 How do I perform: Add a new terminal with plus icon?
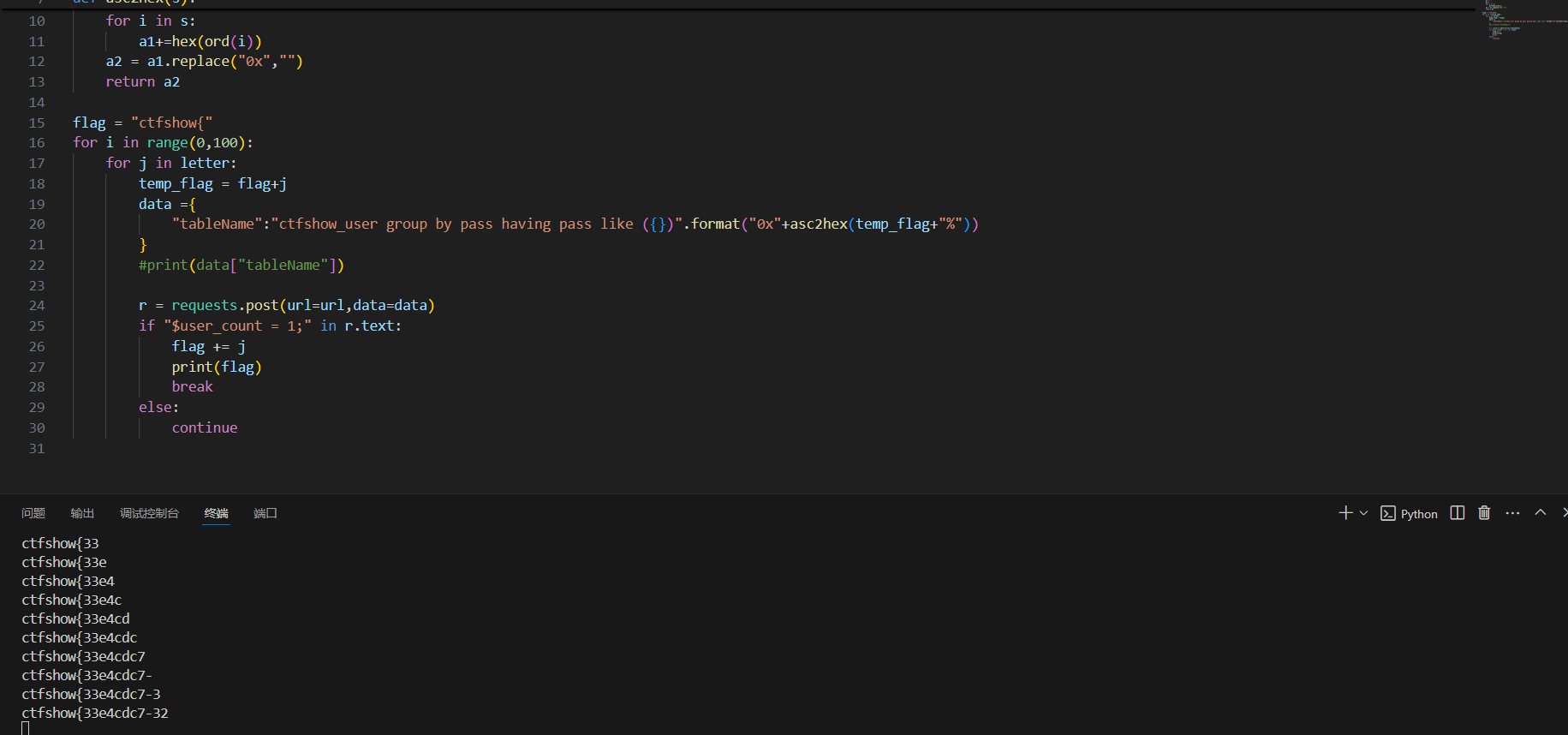[x=1345, y=513]
